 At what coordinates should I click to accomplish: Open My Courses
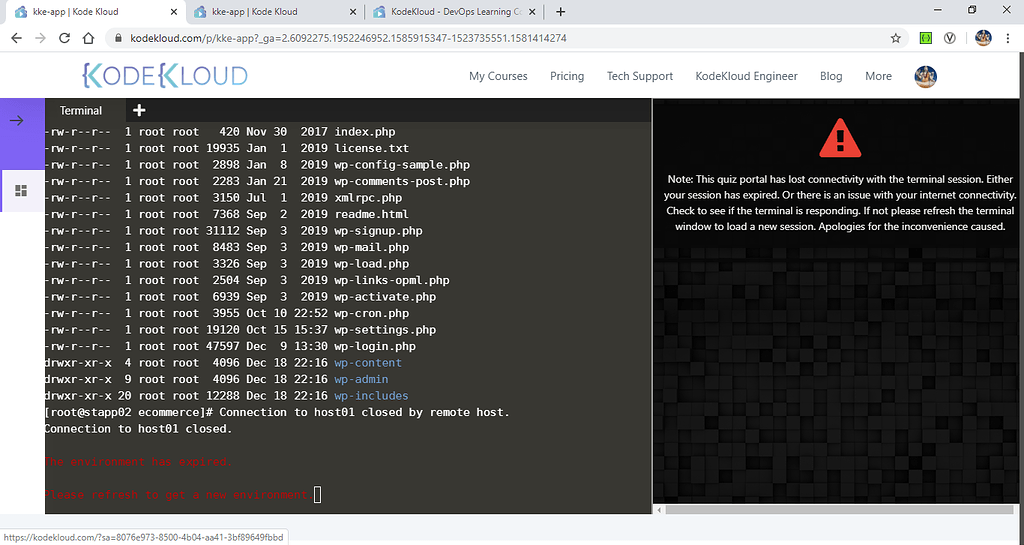point(498,76)
